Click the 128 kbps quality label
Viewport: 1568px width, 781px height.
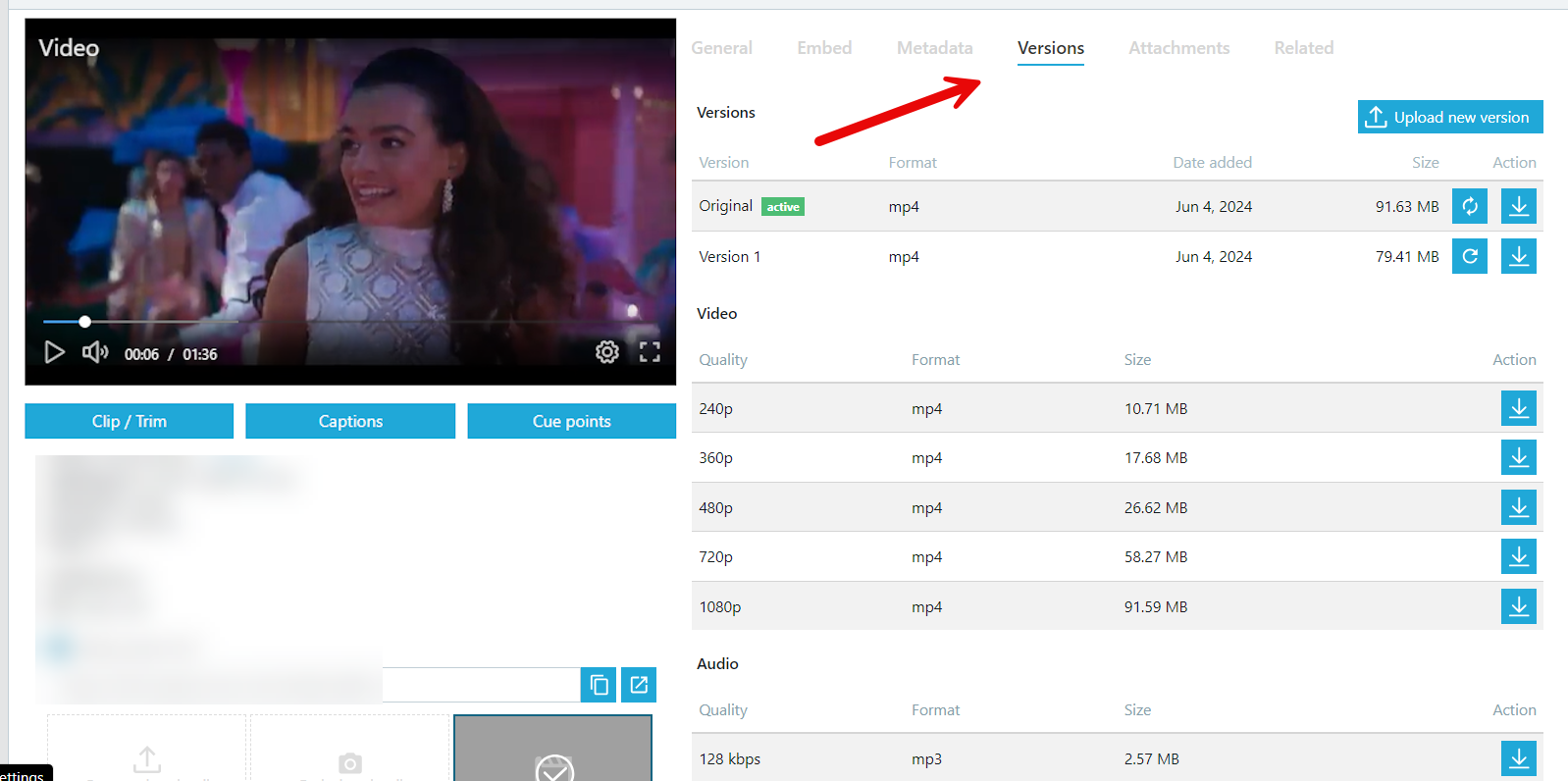(730, 759)
